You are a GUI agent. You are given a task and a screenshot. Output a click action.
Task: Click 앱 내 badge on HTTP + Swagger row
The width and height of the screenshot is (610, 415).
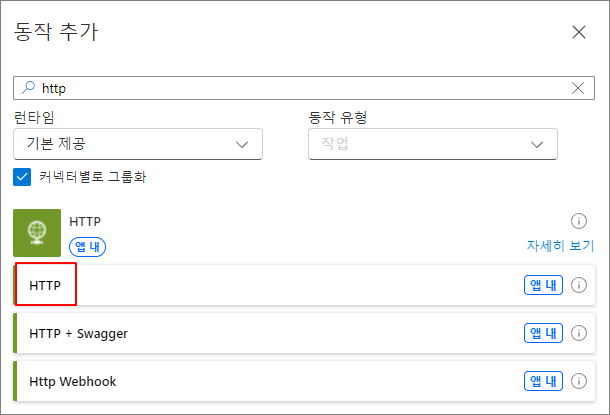click(x=543, y=333)
